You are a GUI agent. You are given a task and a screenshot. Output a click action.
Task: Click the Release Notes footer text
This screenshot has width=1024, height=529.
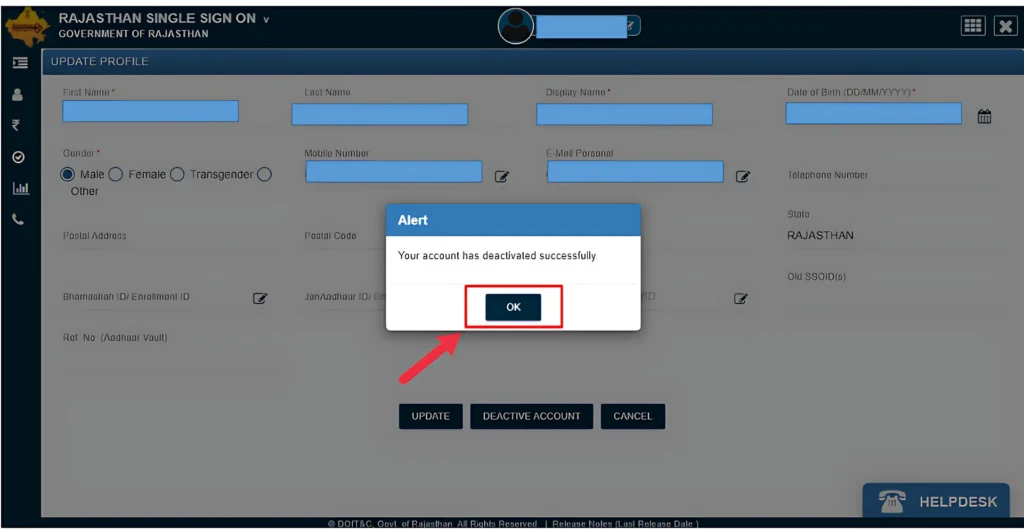[x=625, y=524]
